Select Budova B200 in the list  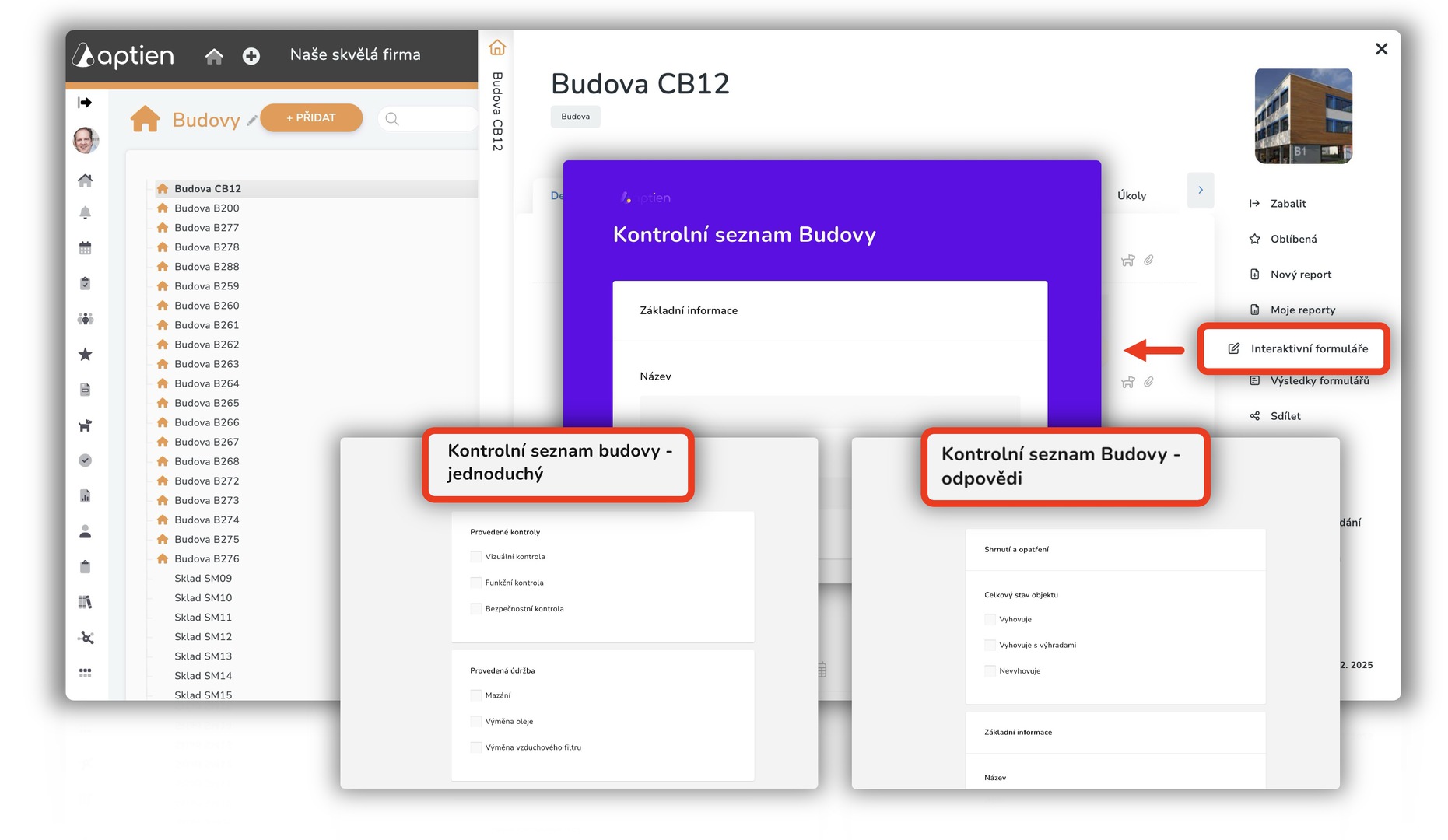(206, 208)
